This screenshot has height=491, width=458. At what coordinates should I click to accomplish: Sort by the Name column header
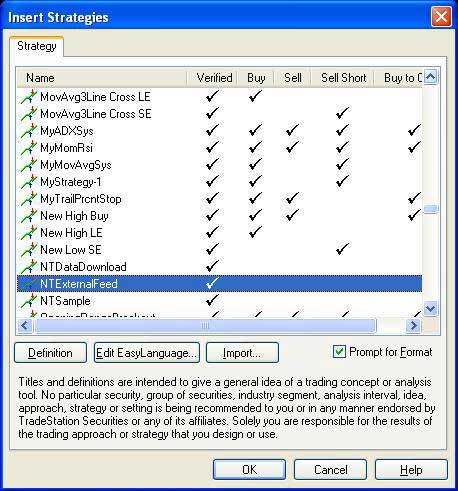pos(102,78)
